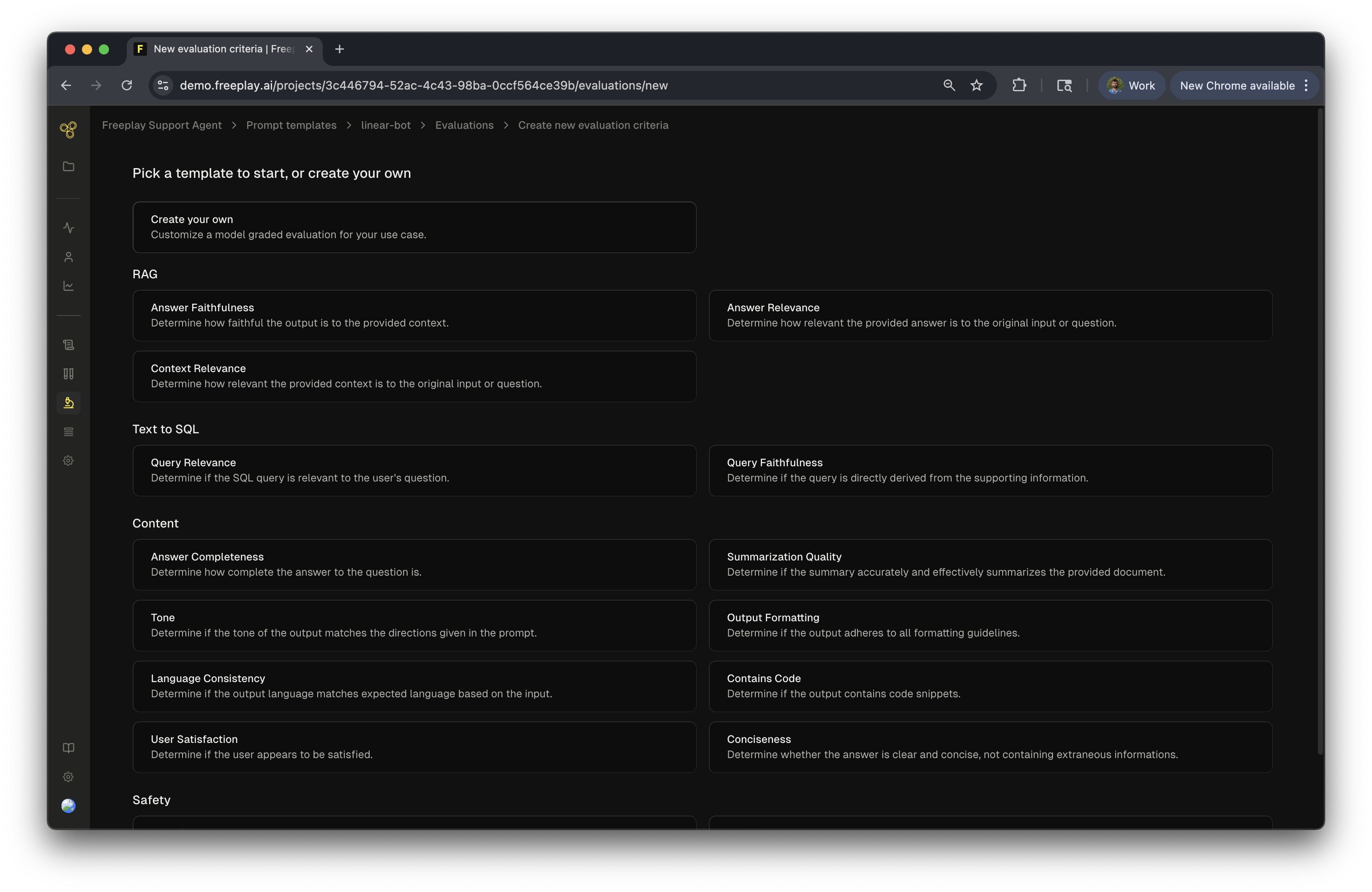The height and width of the screenshot is (892, 1372).
Task: Select the highlighted microscope evaluations icon
Action: tap(68, 403)
